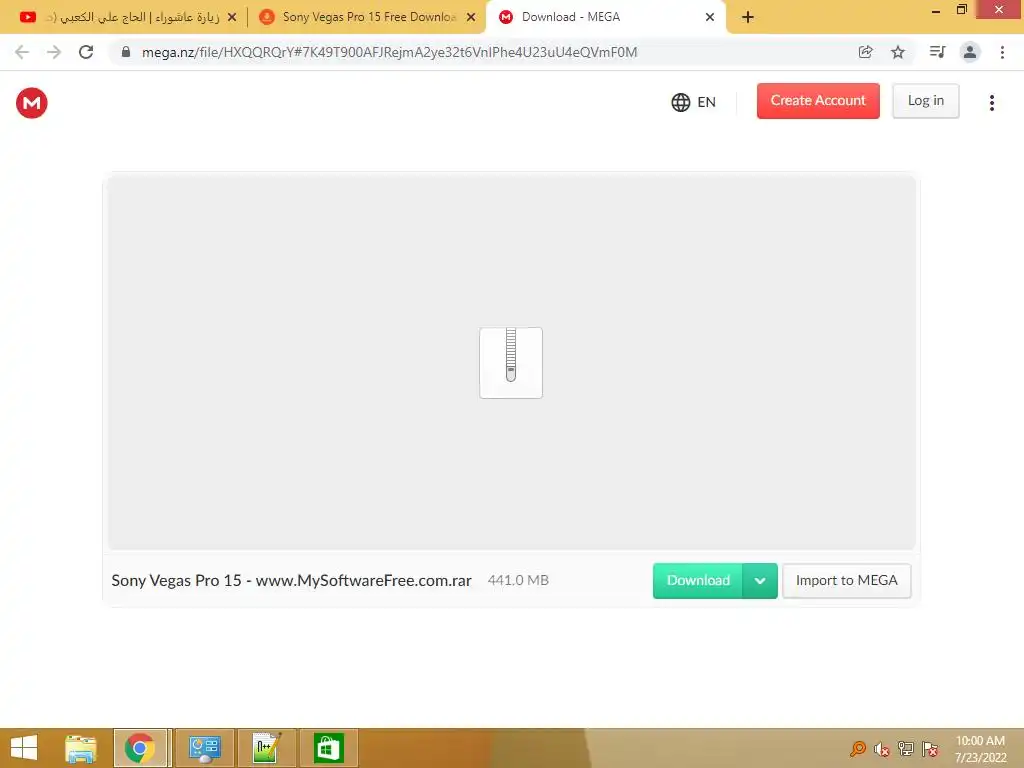The height and width of the screenshot is (768, 1024).
Task: Click the network tray icon
Action: [x=906, y=749]
